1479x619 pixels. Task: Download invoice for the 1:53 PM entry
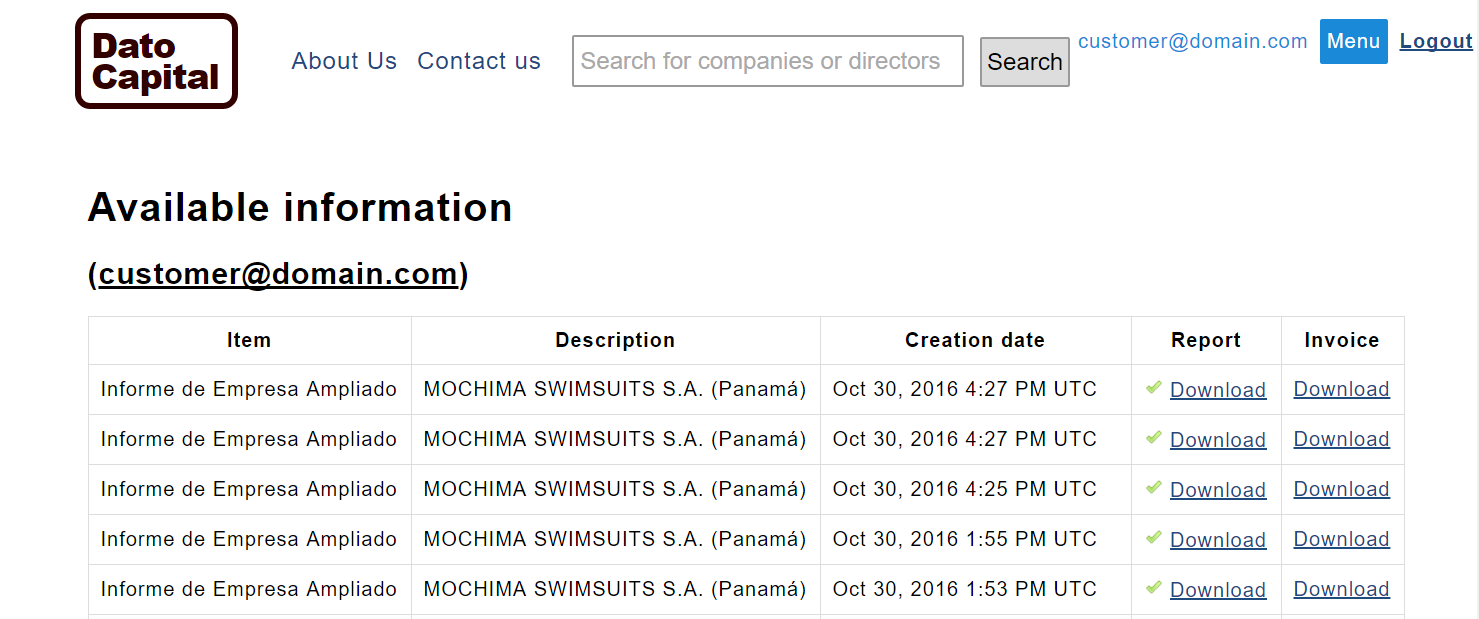point(1341,589)
